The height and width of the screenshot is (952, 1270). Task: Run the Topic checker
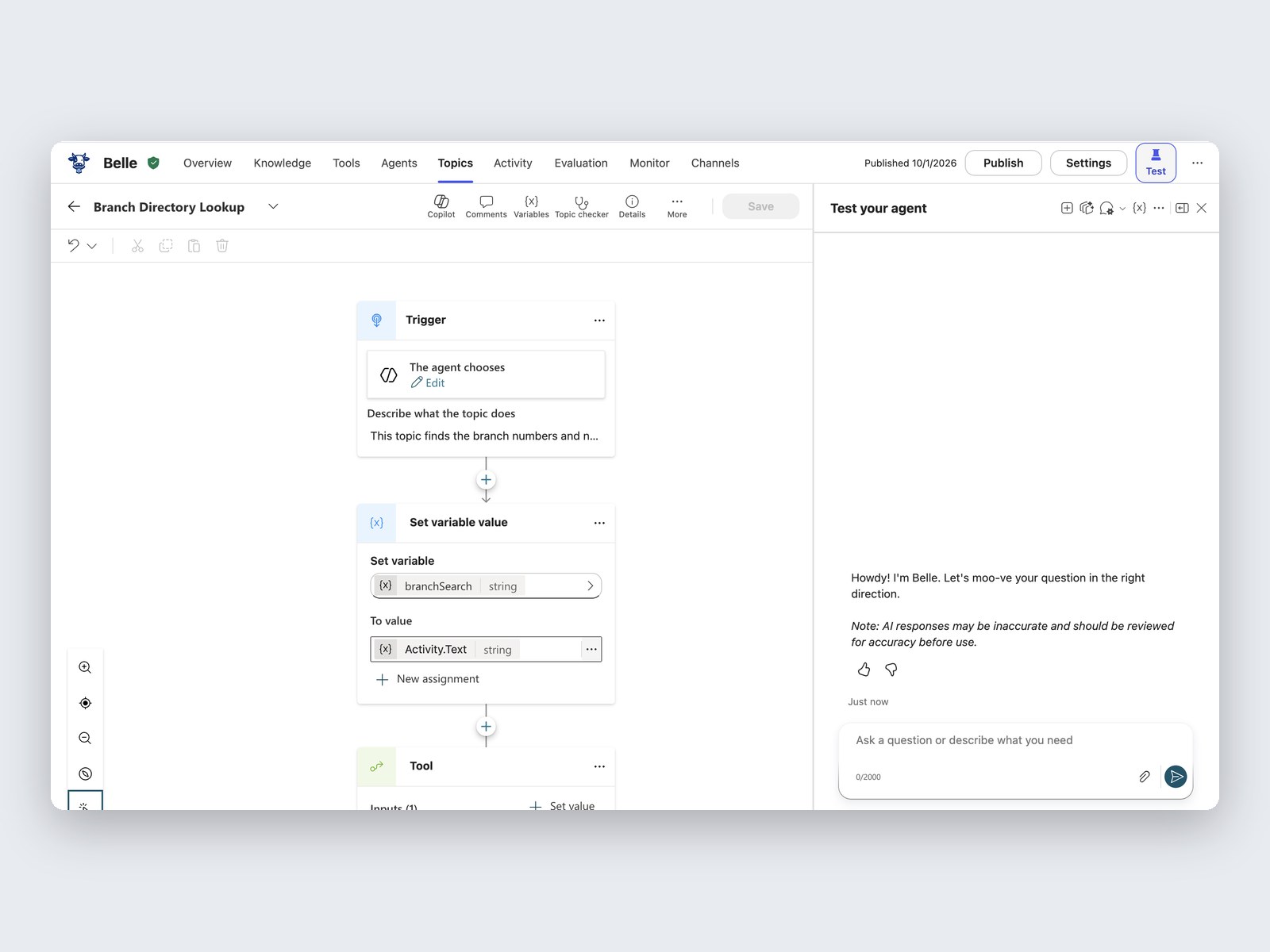[x=582, y=206]
